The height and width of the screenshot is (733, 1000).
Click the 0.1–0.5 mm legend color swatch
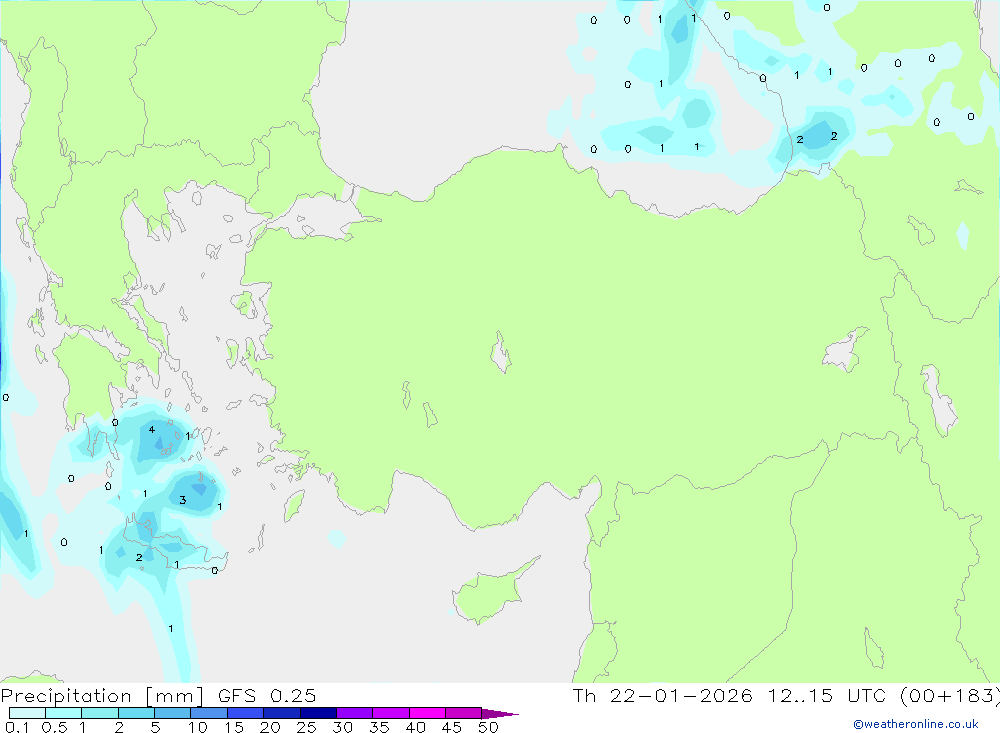[x=27, y=713]
